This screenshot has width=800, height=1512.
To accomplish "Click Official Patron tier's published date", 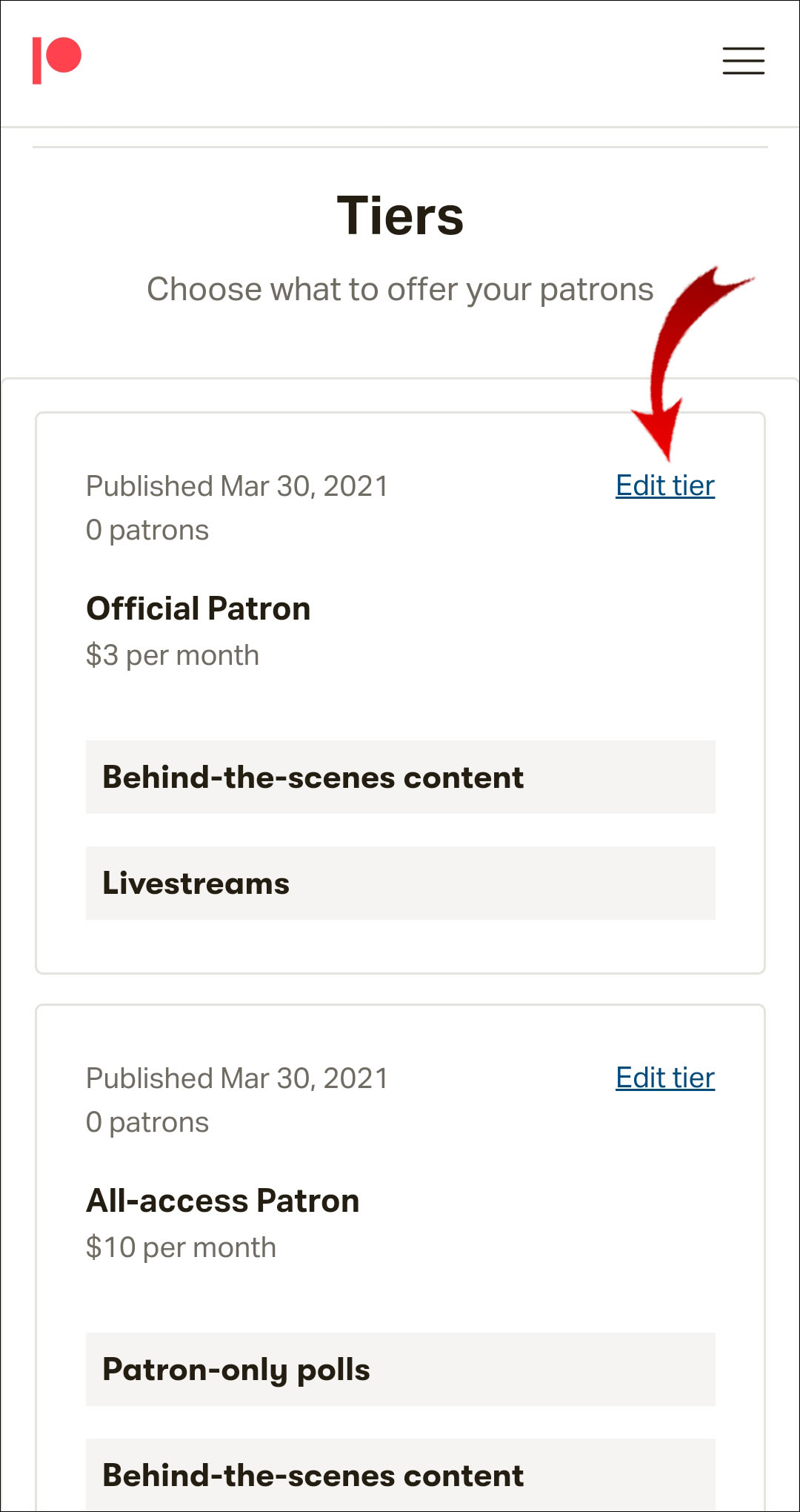I will 237,487.
